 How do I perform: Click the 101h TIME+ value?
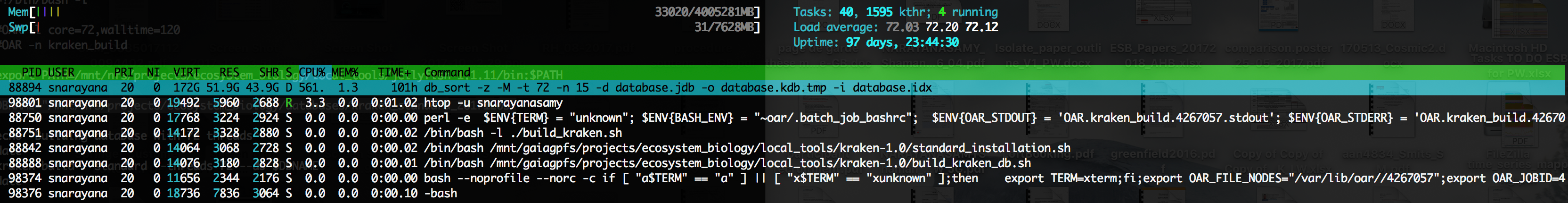coord(404,88)
